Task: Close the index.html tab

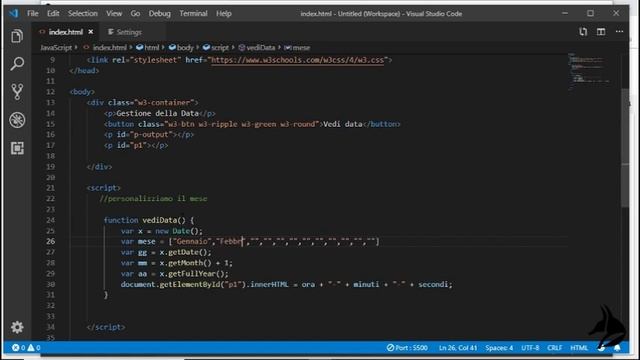Action: [x=91, y=32]
